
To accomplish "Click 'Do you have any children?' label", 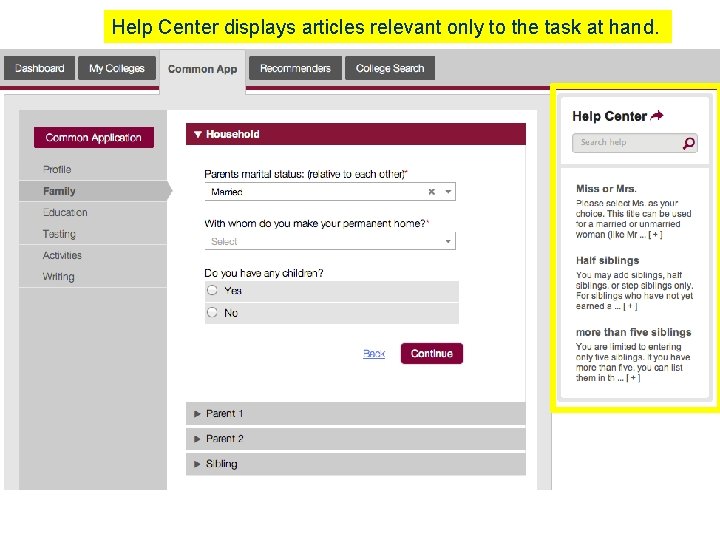I will [264, 273].
